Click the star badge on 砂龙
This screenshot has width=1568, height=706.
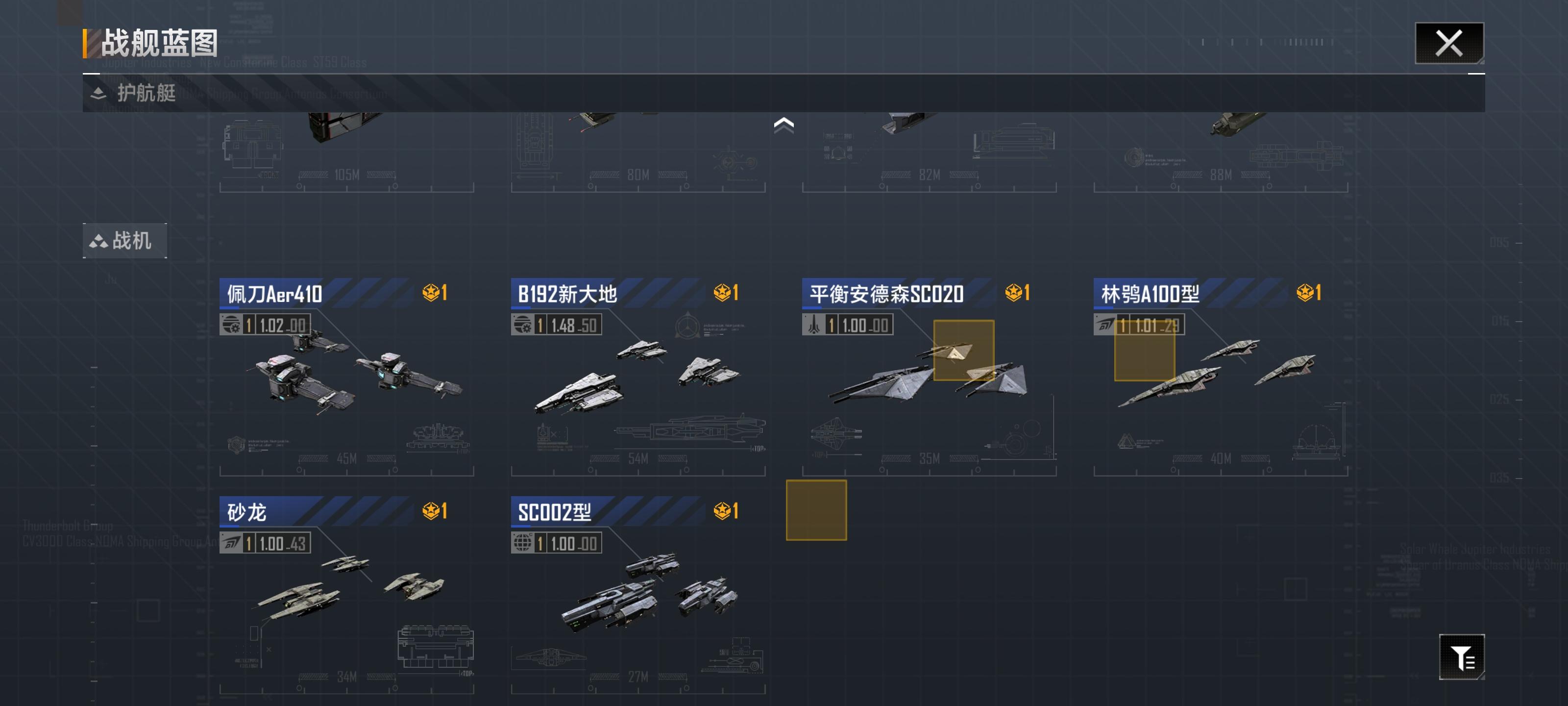[x=435, y=511]
